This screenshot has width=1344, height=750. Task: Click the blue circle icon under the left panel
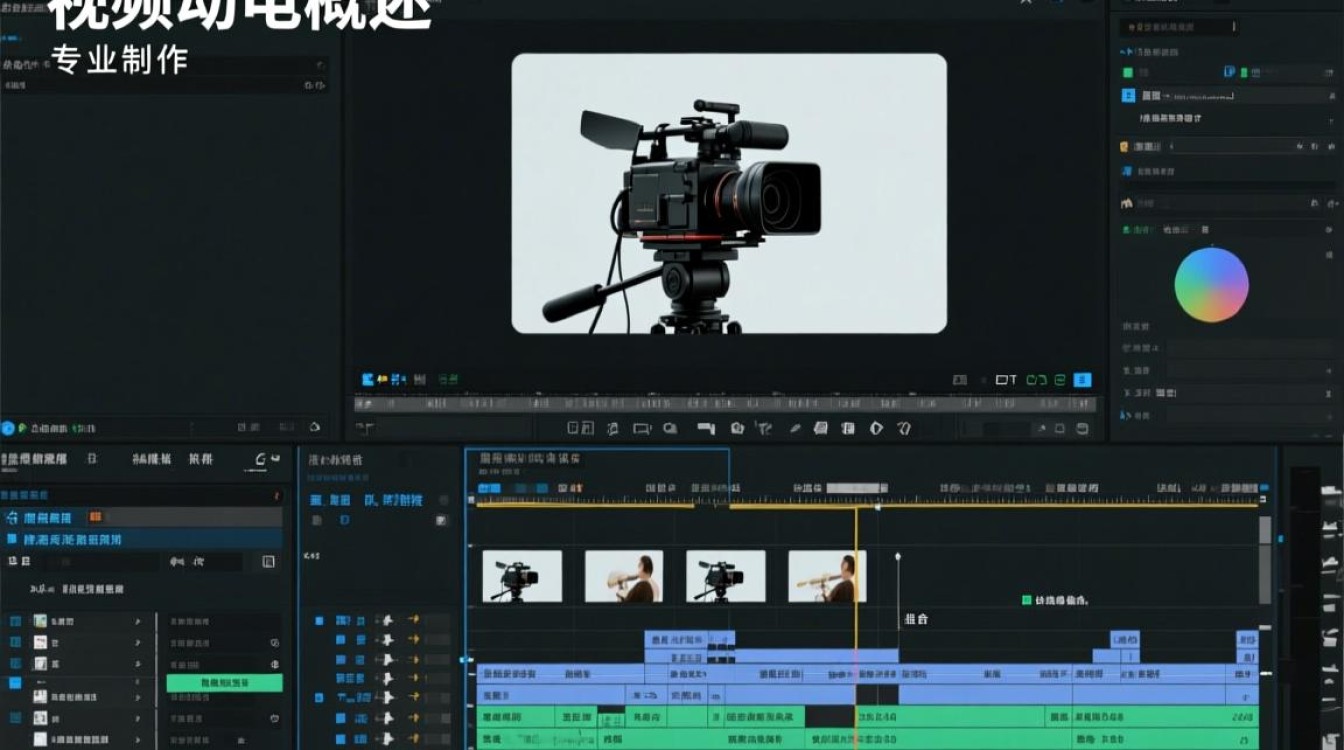click(x=8, y=428)
